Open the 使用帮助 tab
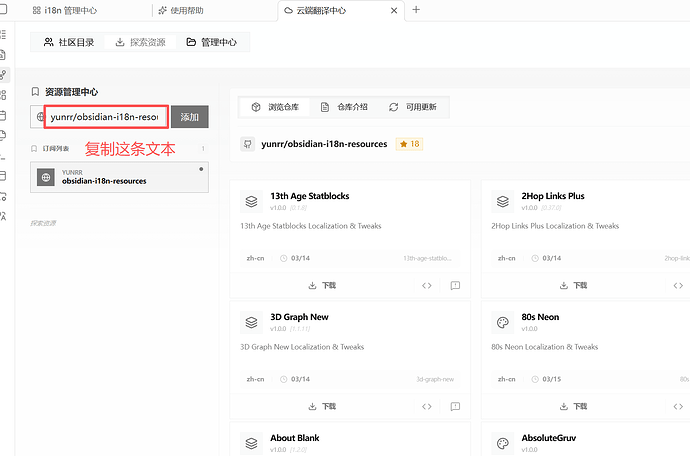This screenshot has height=456, width=690. (181, 10)
